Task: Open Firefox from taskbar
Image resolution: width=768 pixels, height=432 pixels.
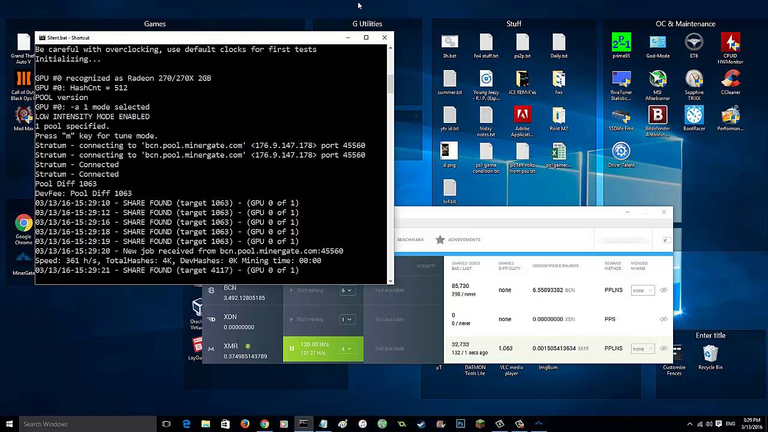Action: pyautogui.click(x=244, y=424)
